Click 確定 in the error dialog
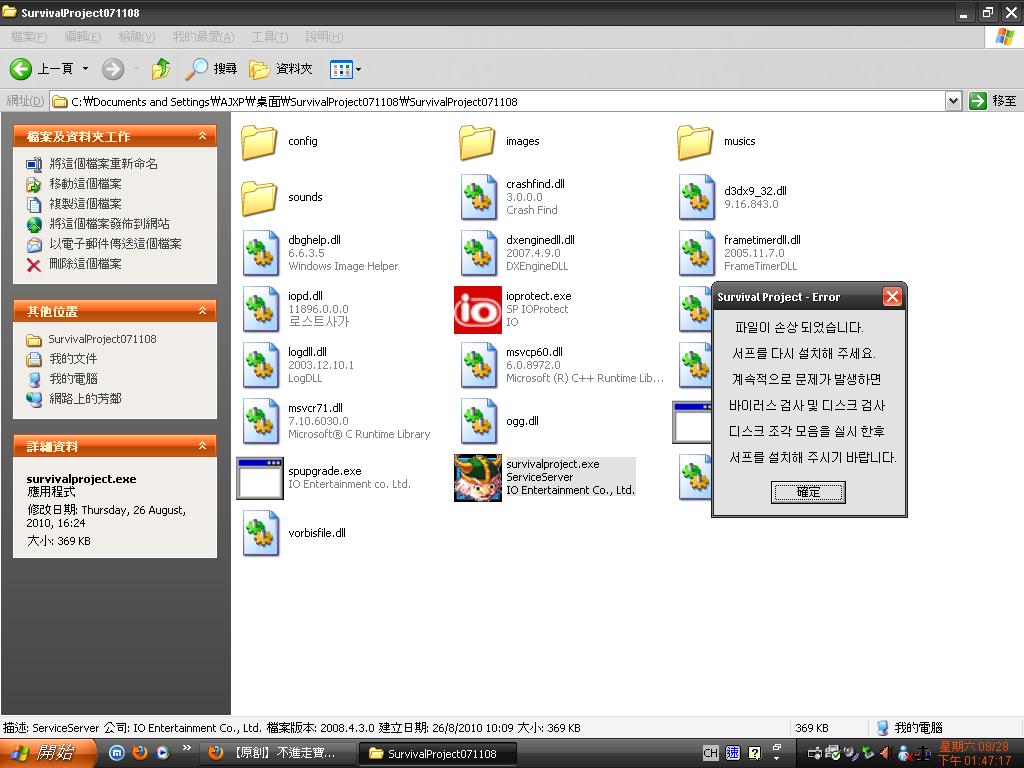 tap(808, 492)
